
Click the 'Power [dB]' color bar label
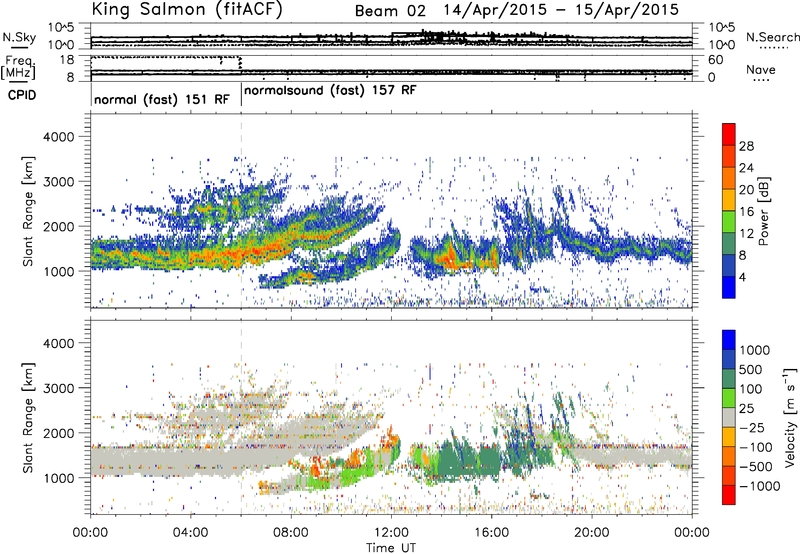[763, 211]
